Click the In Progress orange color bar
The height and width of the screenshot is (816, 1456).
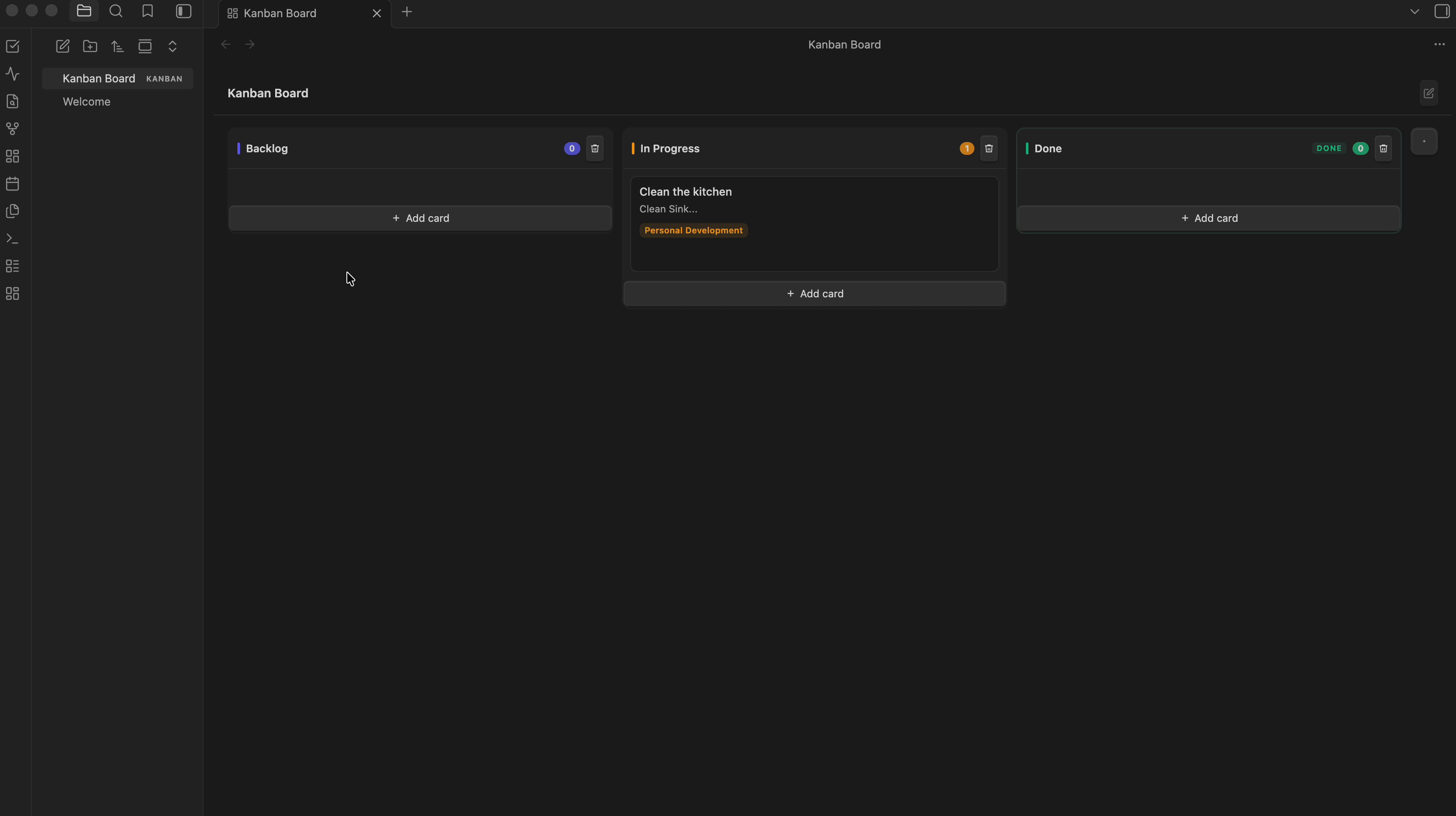[x=633, y=148]
